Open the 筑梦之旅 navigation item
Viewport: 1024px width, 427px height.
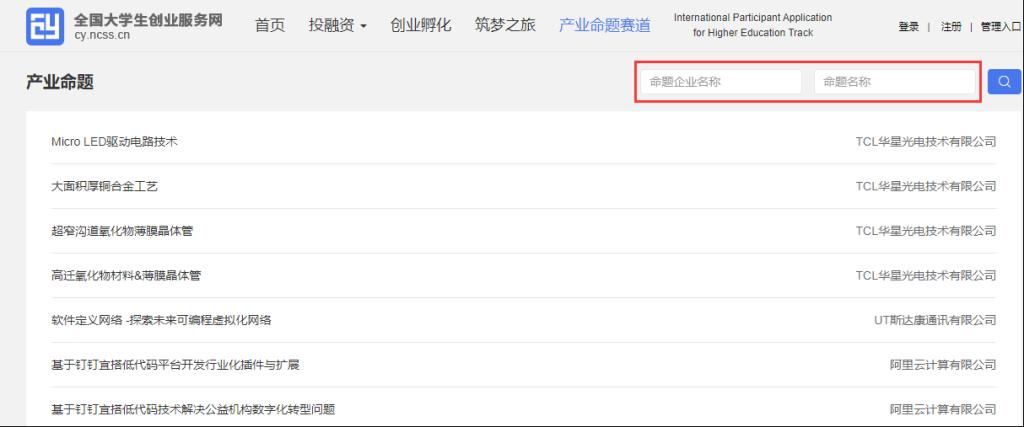click(x=505, y=25)
